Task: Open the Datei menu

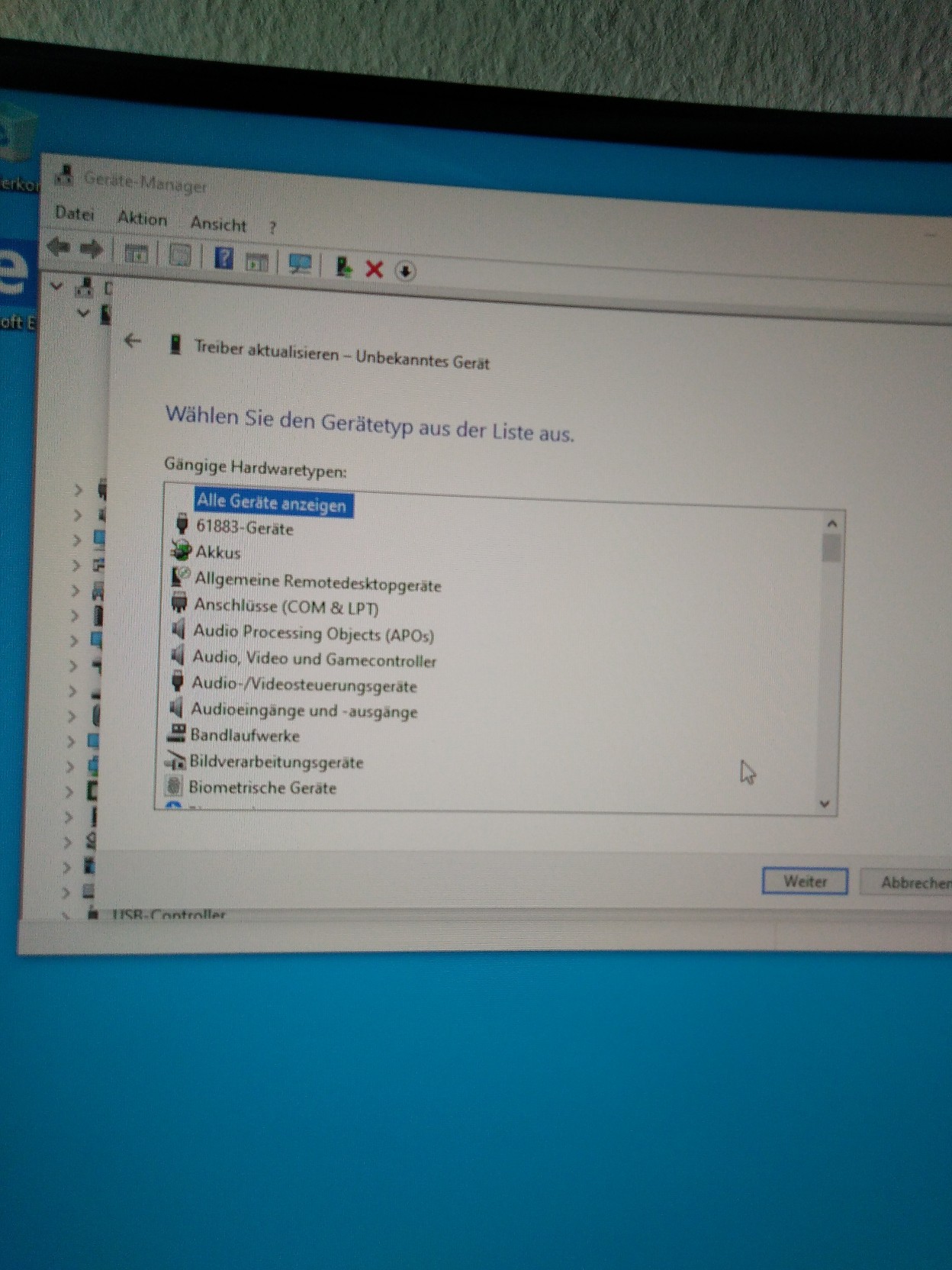Action: pyautogui.click(x=74, y=213)
